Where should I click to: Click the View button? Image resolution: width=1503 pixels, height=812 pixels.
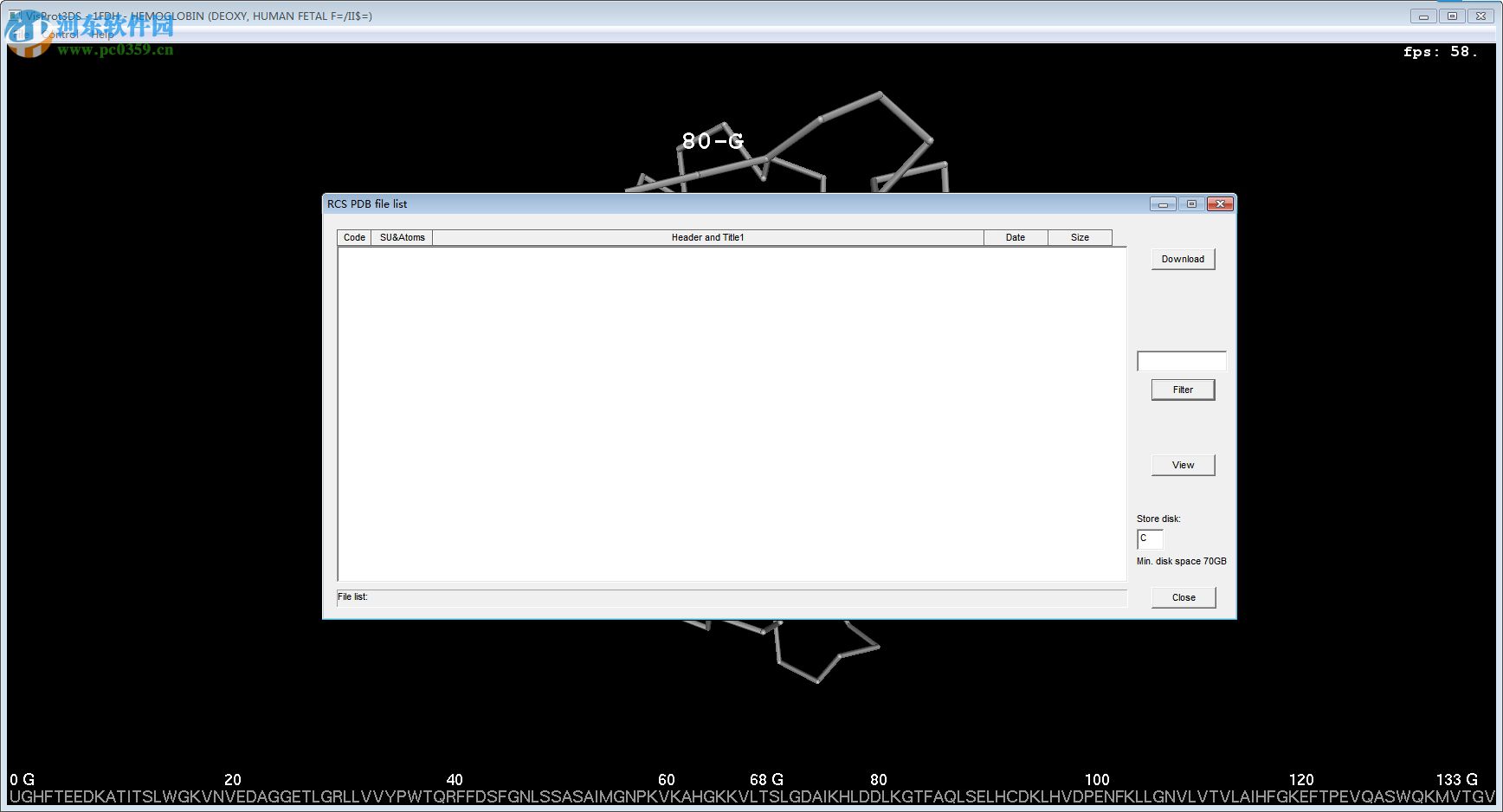tap(1183, 465)
